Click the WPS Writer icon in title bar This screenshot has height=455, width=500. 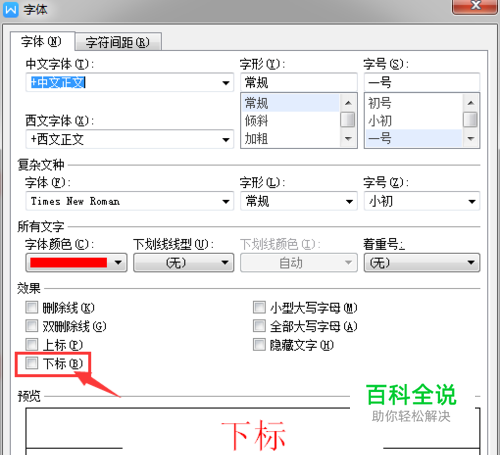11,10
